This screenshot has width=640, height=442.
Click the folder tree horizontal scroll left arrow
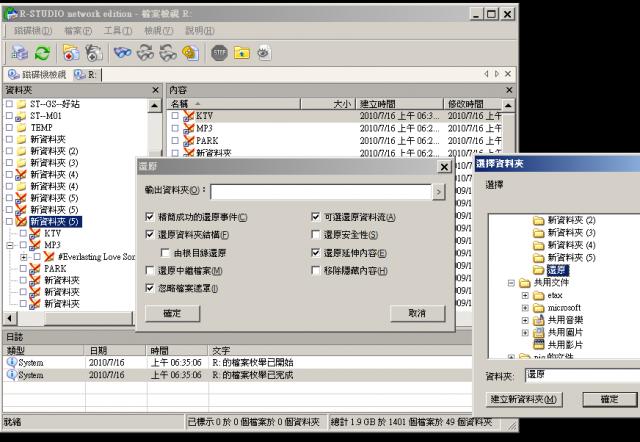pyautogui.click(x=10, y=318)
